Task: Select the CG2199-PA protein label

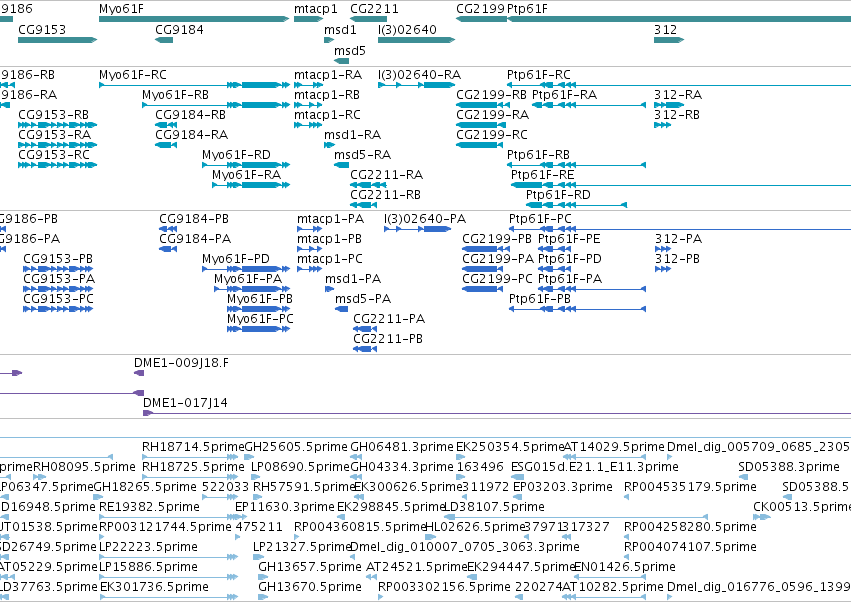Action: click(498, 258)
